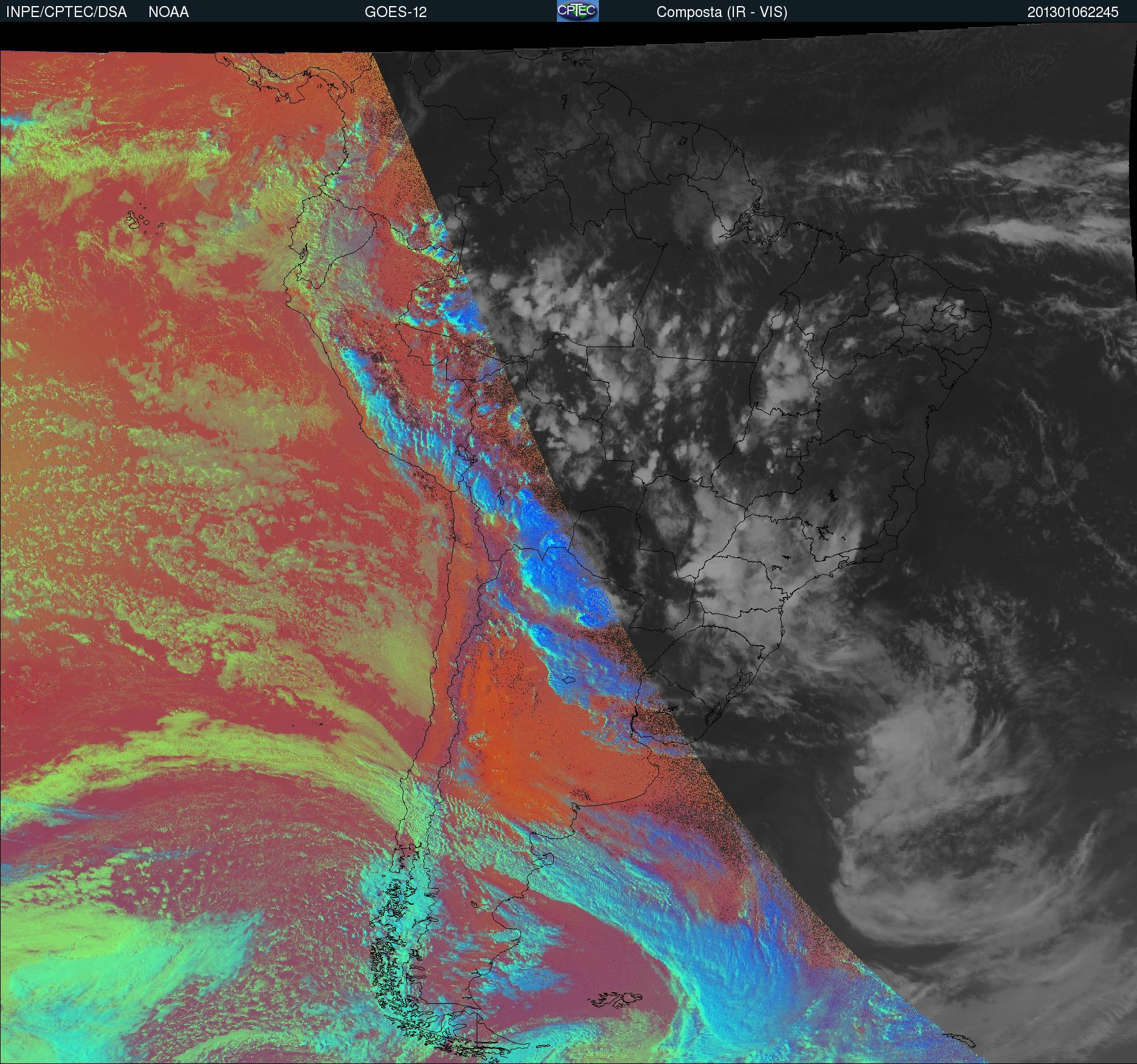Click the CPTEC logo in header
This screenshot has width=1137, height=1064.
point(578,11)
